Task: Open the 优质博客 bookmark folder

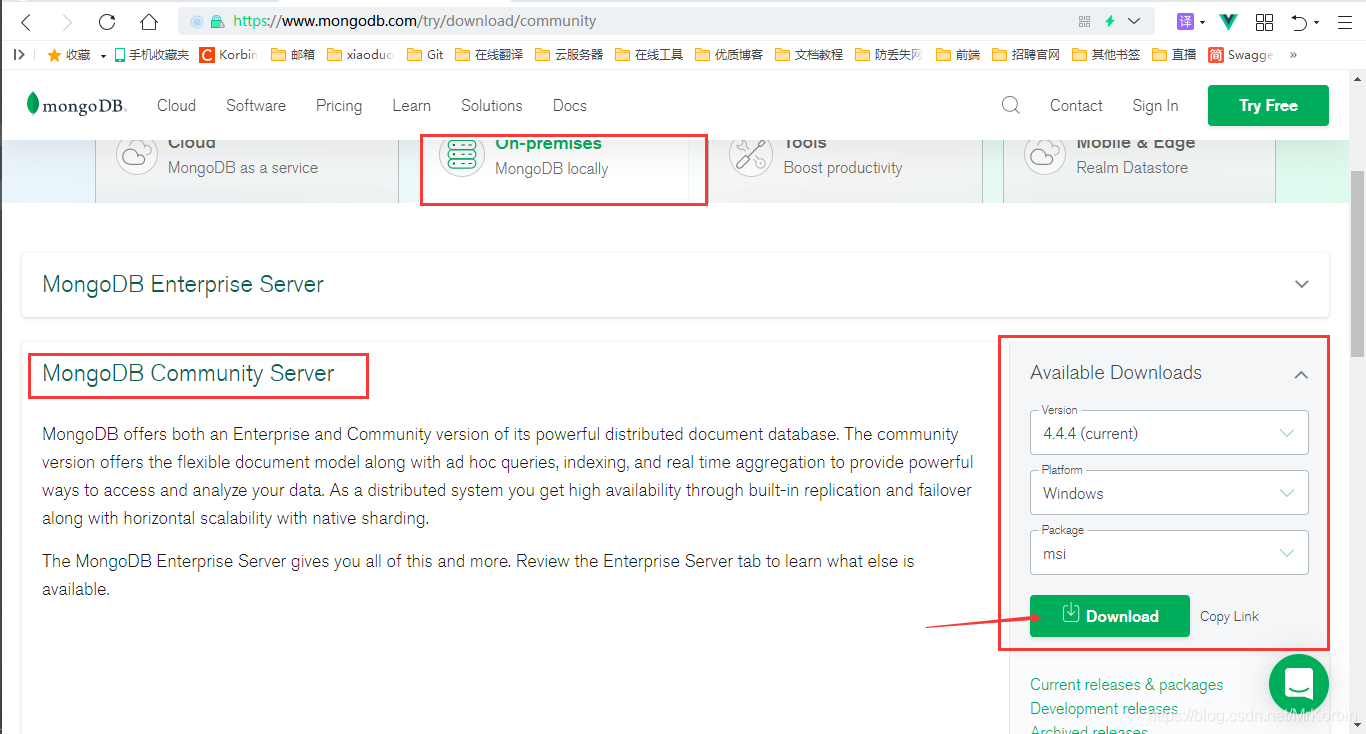Action: pyautogui.click(x=729, y=55)
